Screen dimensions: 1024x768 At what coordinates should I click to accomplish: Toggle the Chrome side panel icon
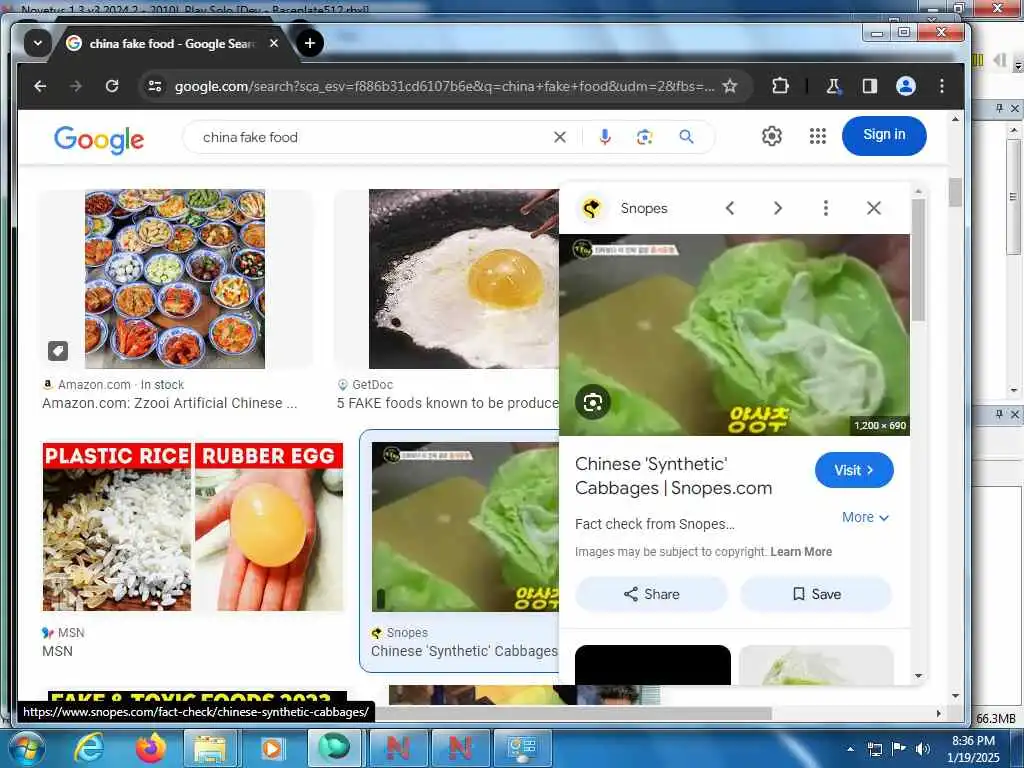point(869,86)
